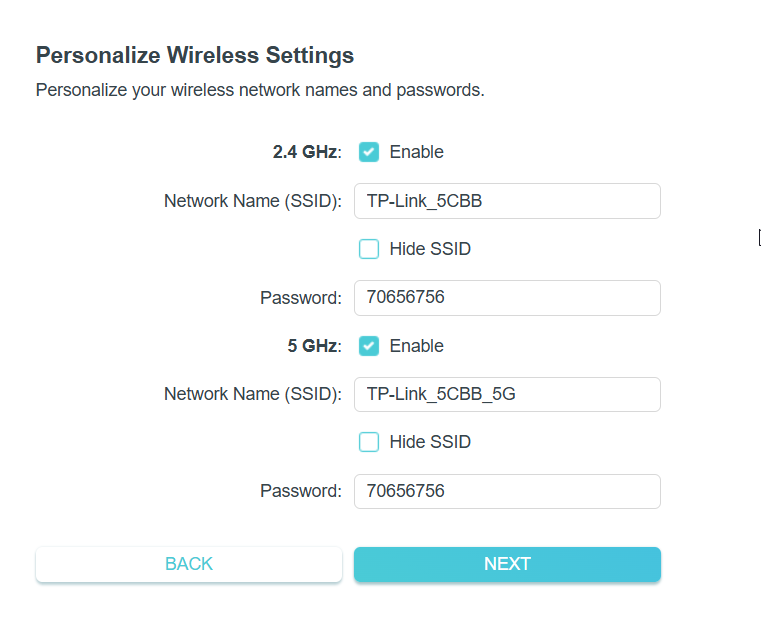Check Hide SSID under 5 GHz
The height and width of the screenshot is (638, 761).
369,442
